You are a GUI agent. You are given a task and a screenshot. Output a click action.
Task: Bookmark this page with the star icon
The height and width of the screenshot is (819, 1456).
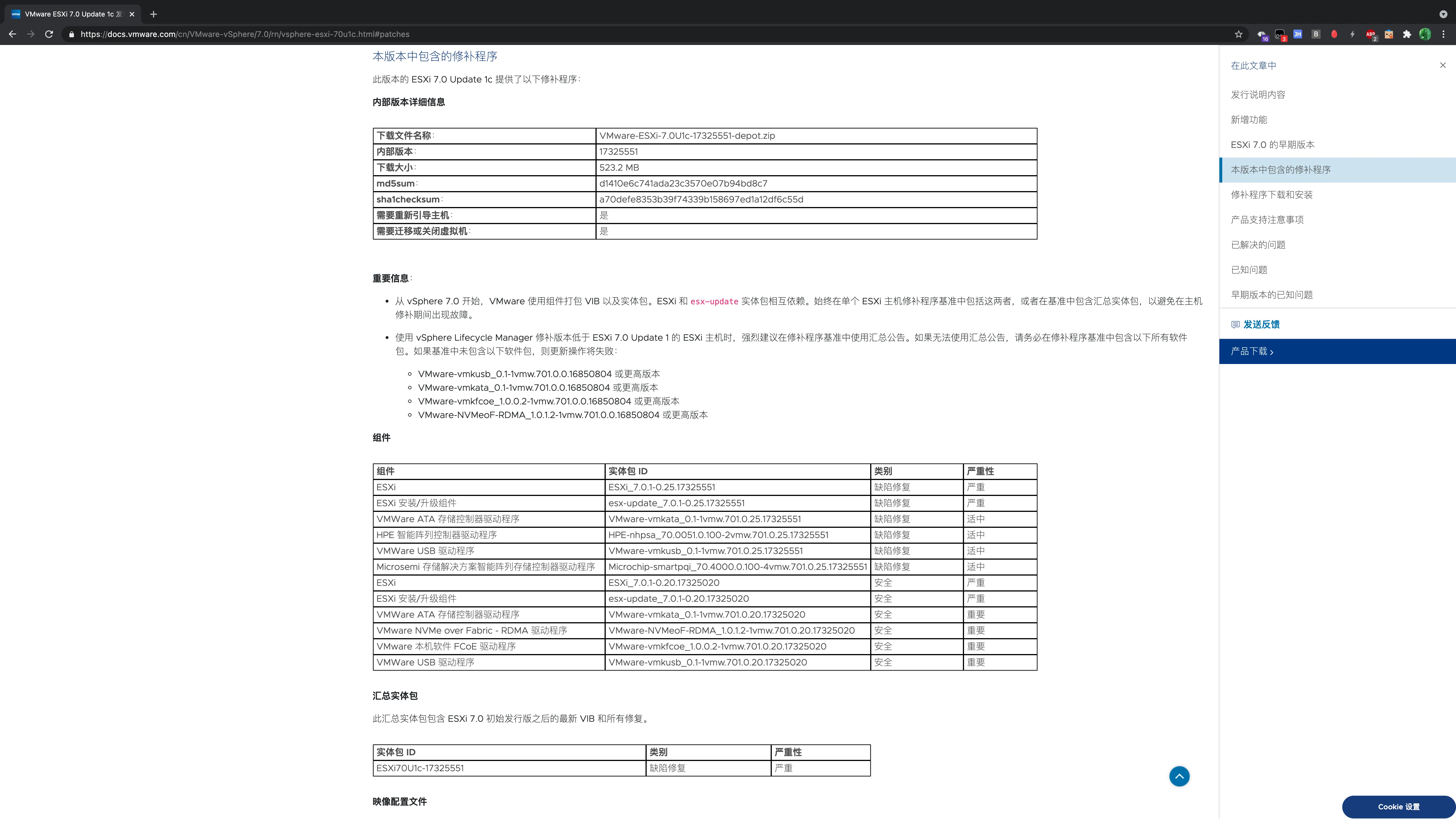[x=1238, y=34]
